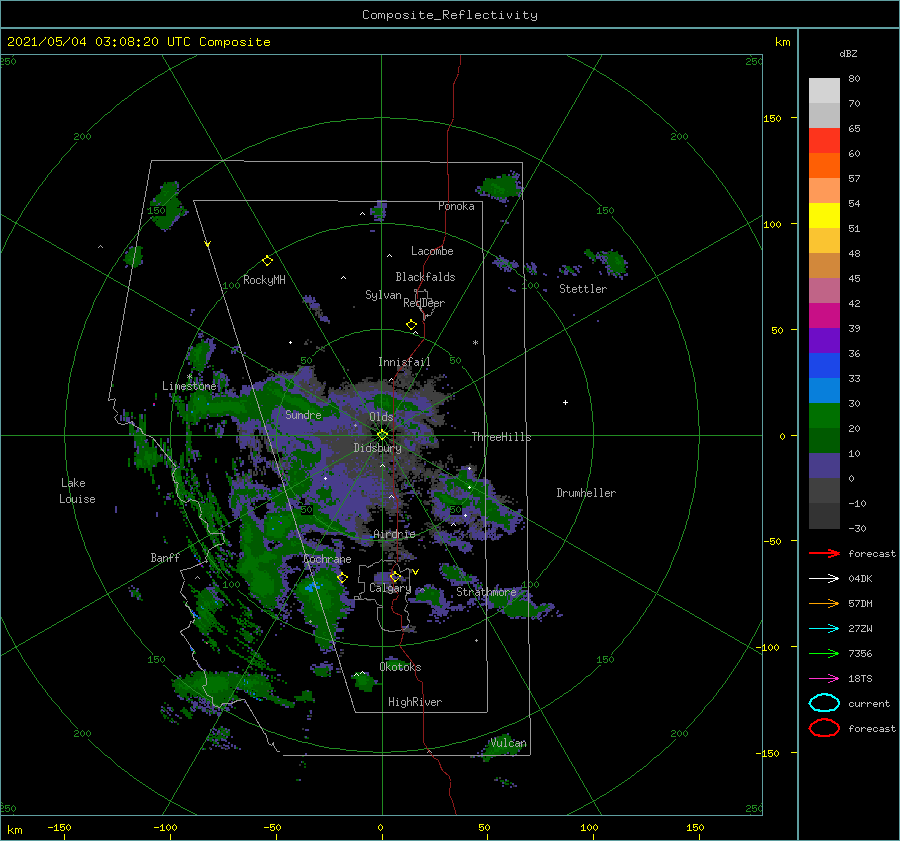Click the white asterisk marker east of Innisfail
900x841 pixels.
pyautogui.click(x=475, y=343)
